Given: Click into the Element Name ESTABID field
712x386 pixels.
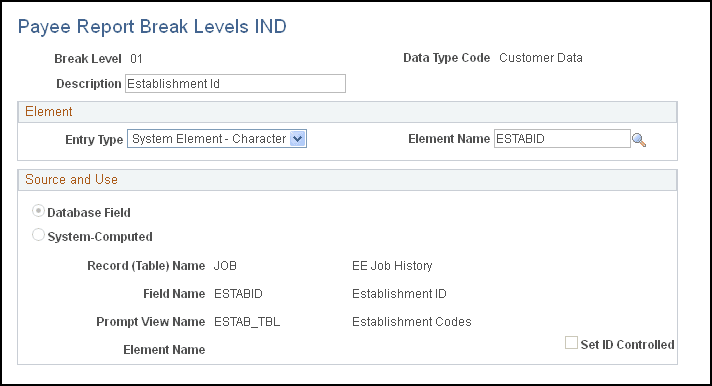Looking at the screenshot, I should click(562, 139).
